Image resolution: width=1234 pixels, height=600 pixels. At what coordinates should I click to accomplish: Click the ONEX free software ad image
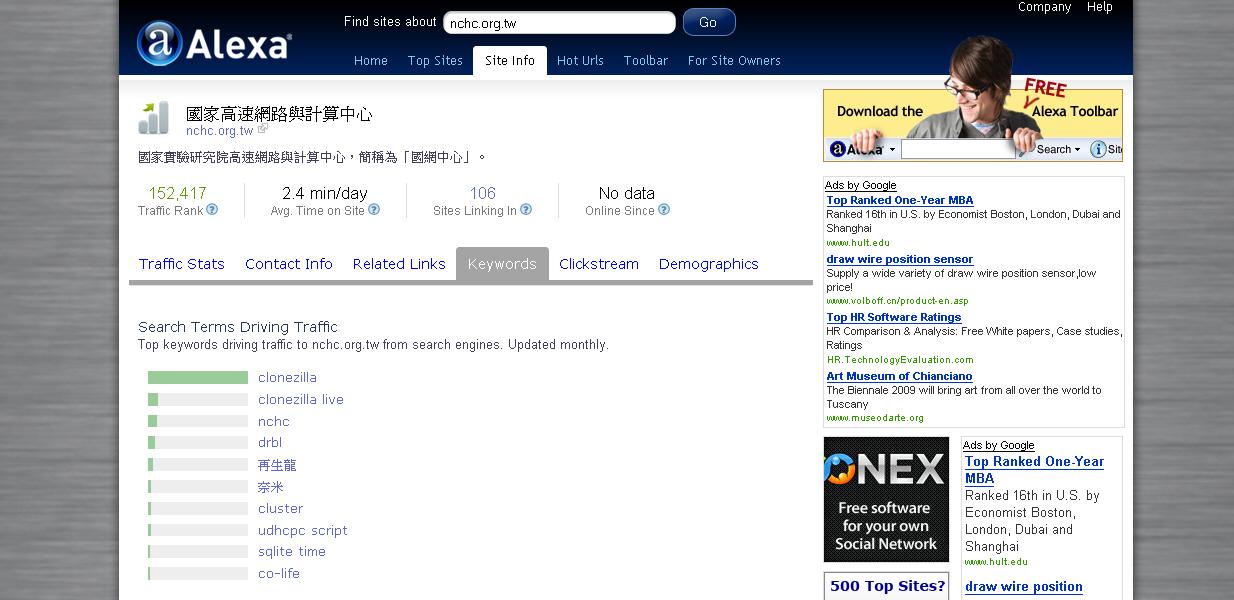click(x=886, y=499)
